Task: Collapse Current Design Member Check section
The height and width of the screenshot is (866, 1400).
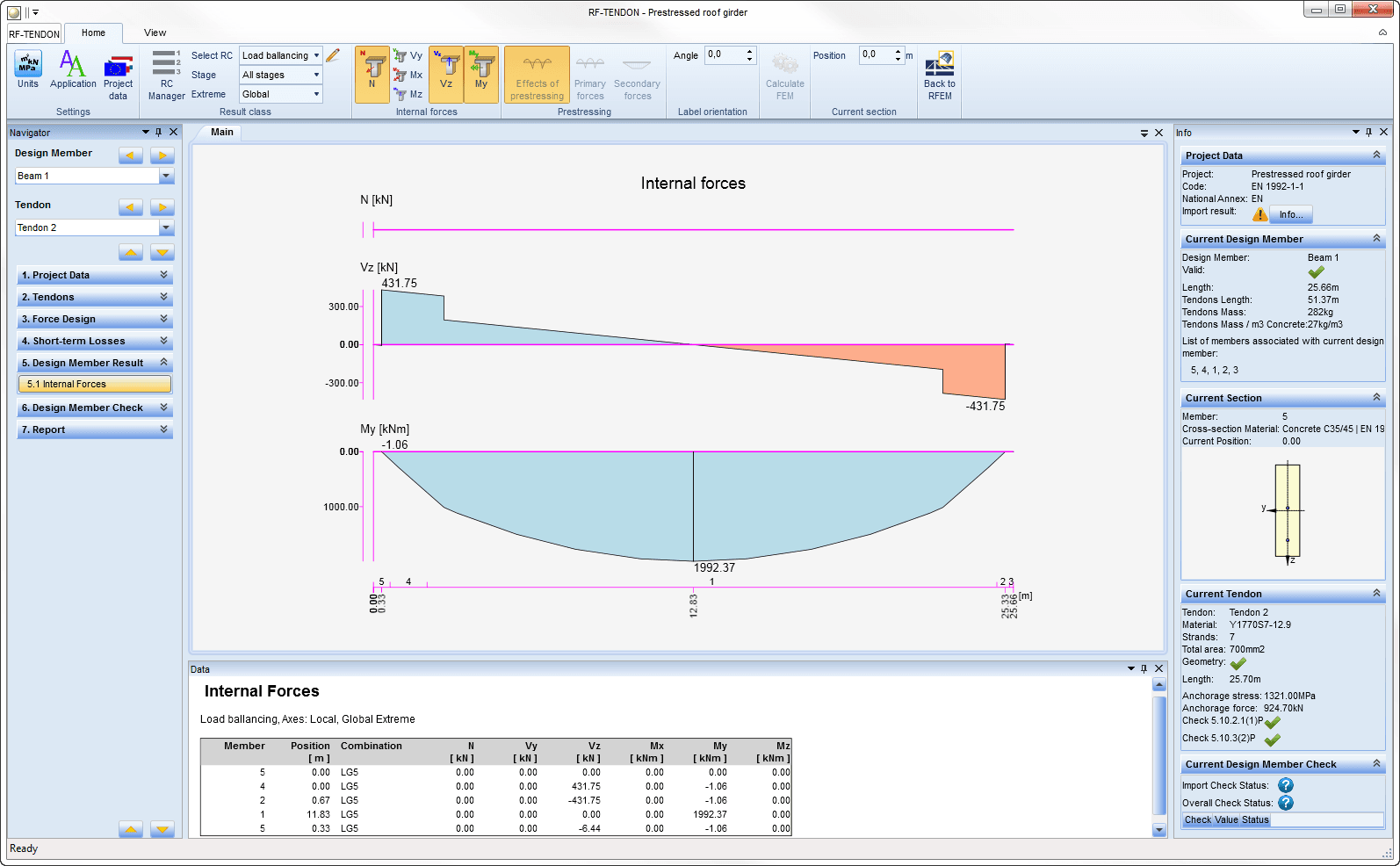Action: (1376, 764)
